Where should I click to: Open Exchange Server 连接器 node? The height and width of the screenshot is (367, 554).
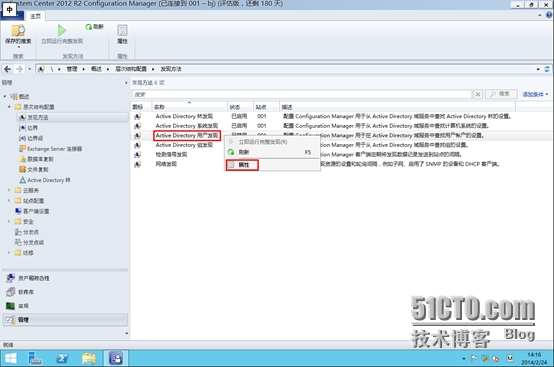point(51,149)
